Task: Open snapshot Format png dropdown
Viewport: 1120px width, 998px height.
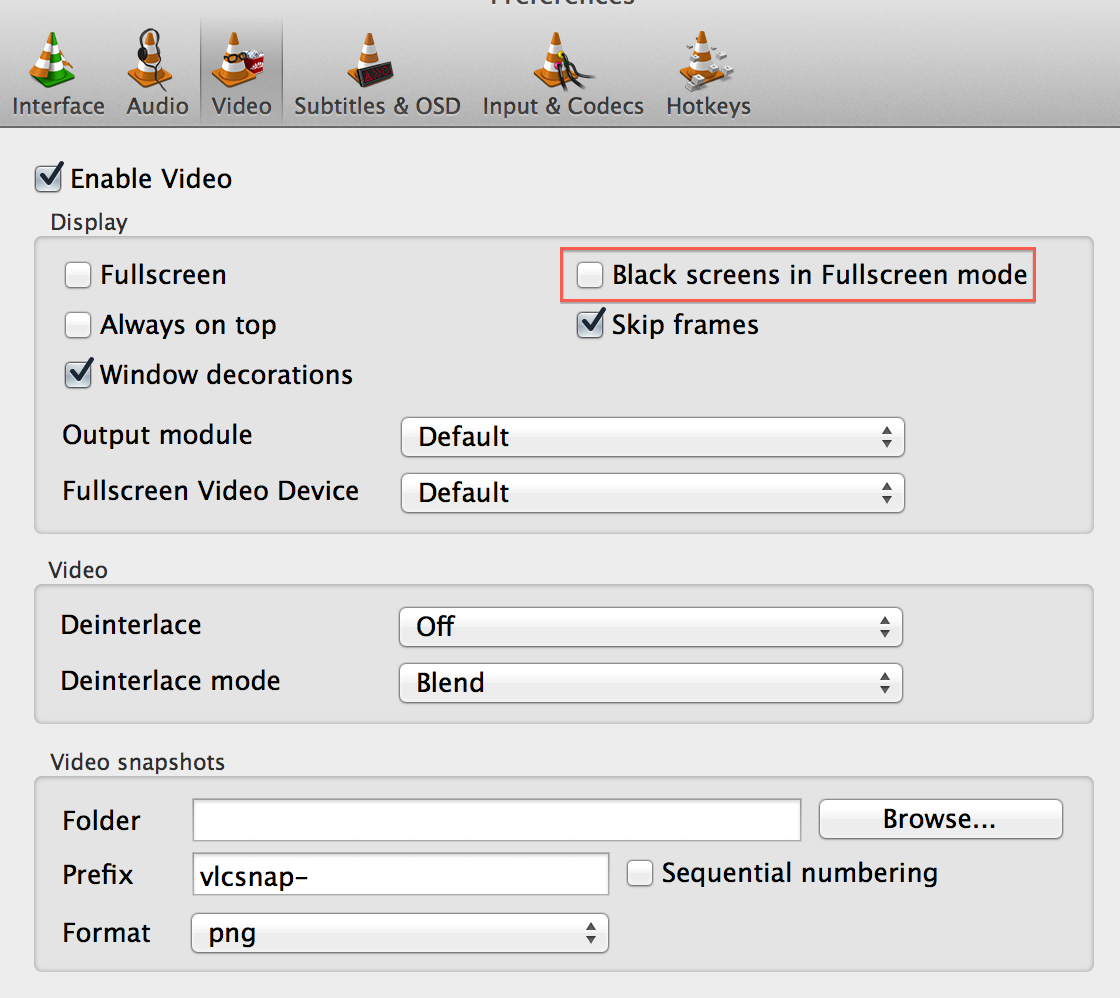Action: 400,933
